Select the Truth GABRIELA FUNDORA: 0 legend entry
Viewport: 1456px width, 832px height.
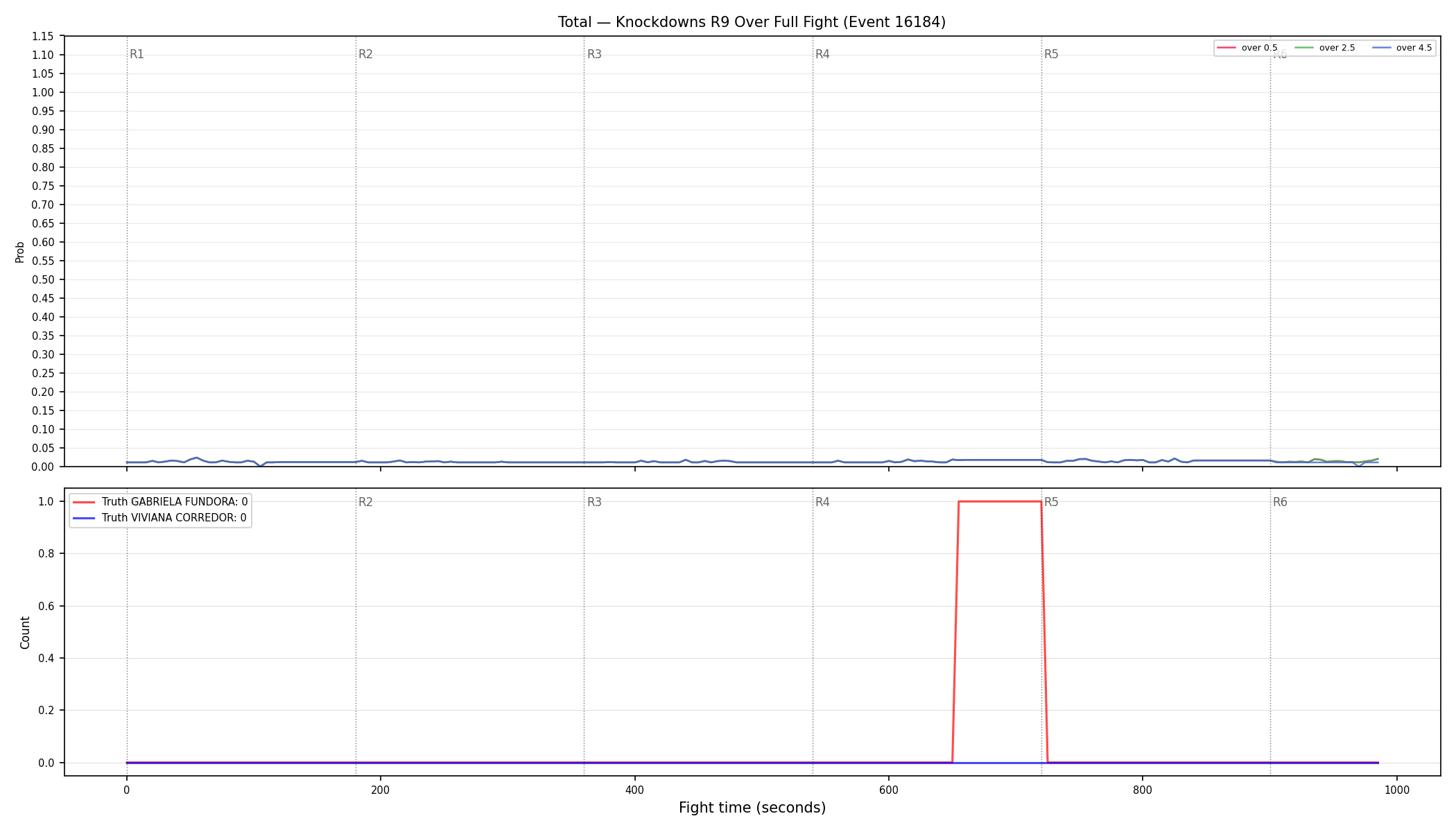[x=160, y=502]
